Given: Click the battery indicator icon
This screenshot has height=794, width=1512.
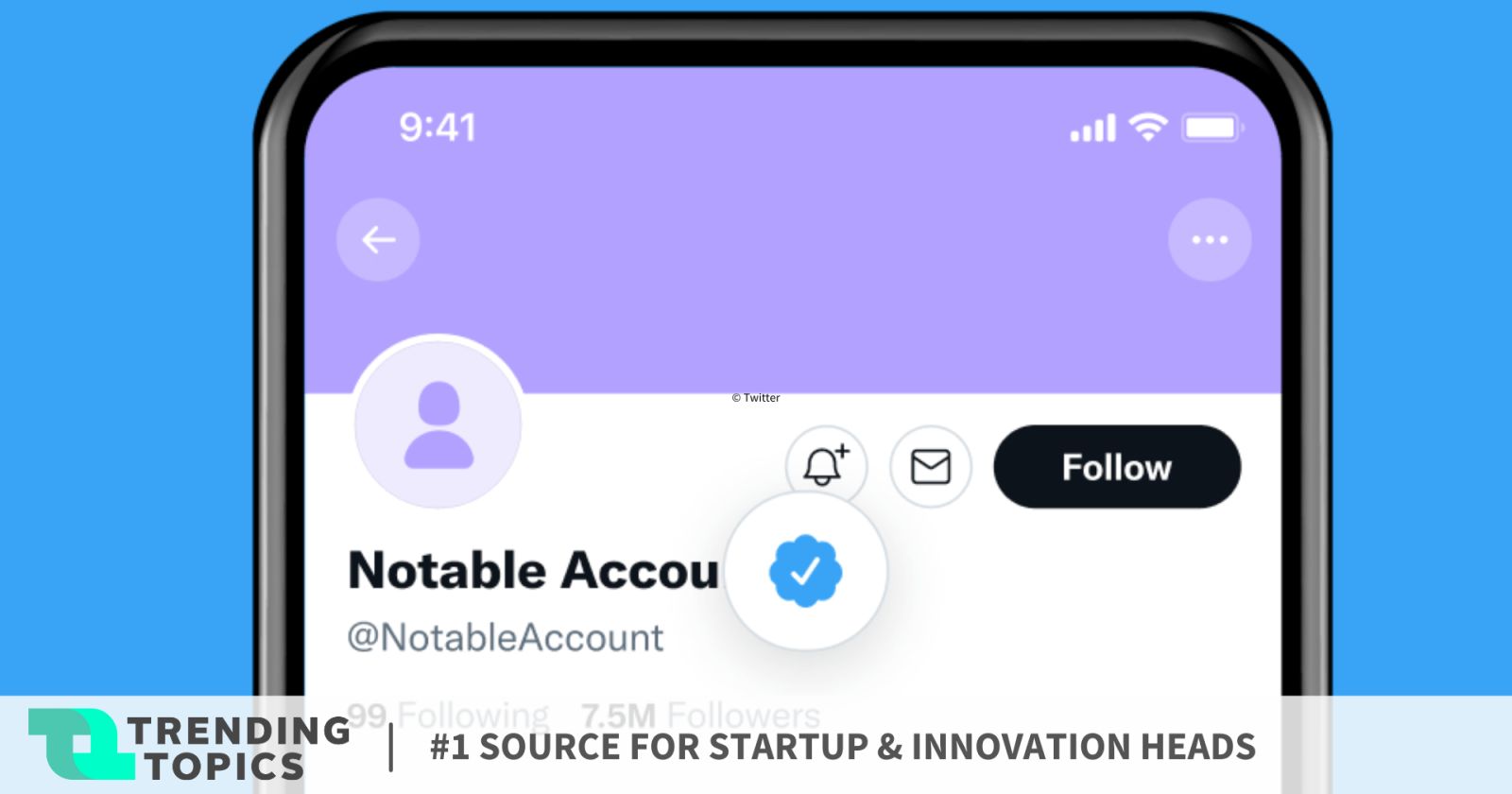Looking at the screenshot, I should click(x=1211, y=128).
